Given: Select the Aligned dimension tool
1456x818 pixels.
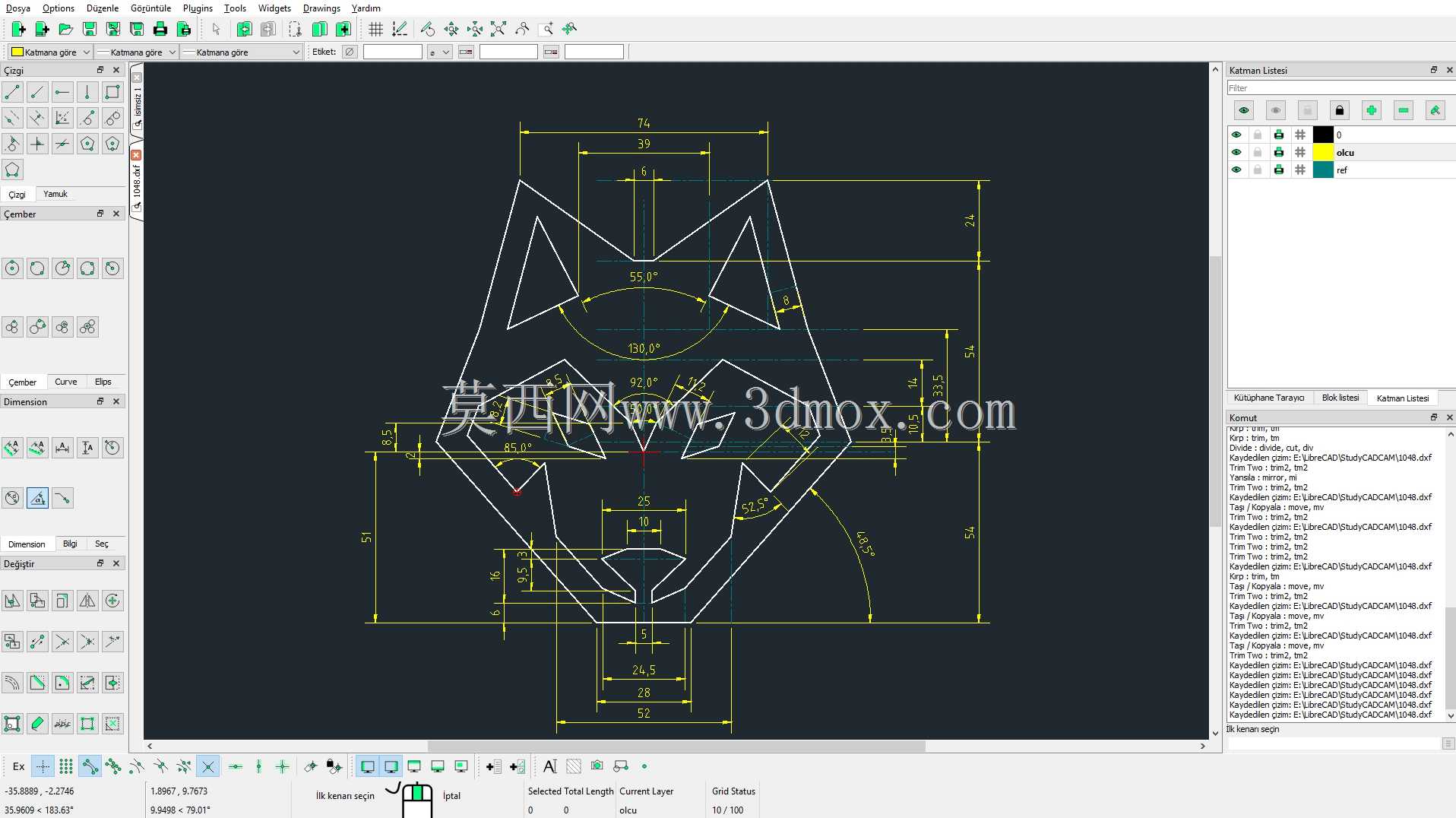Looking at the screenshot, I should [12, 448].
